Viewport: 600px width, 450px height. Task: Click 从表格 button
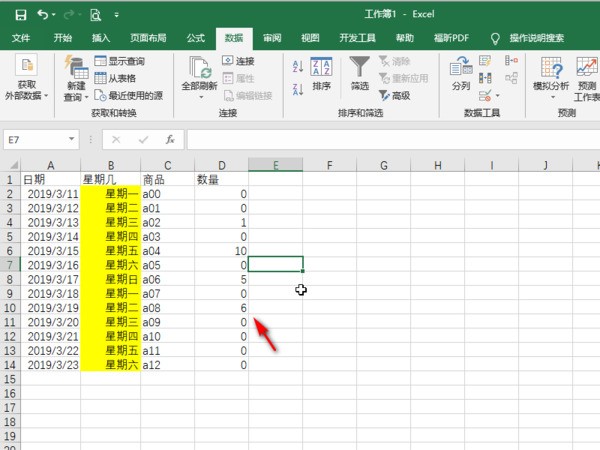click(115, 78)
